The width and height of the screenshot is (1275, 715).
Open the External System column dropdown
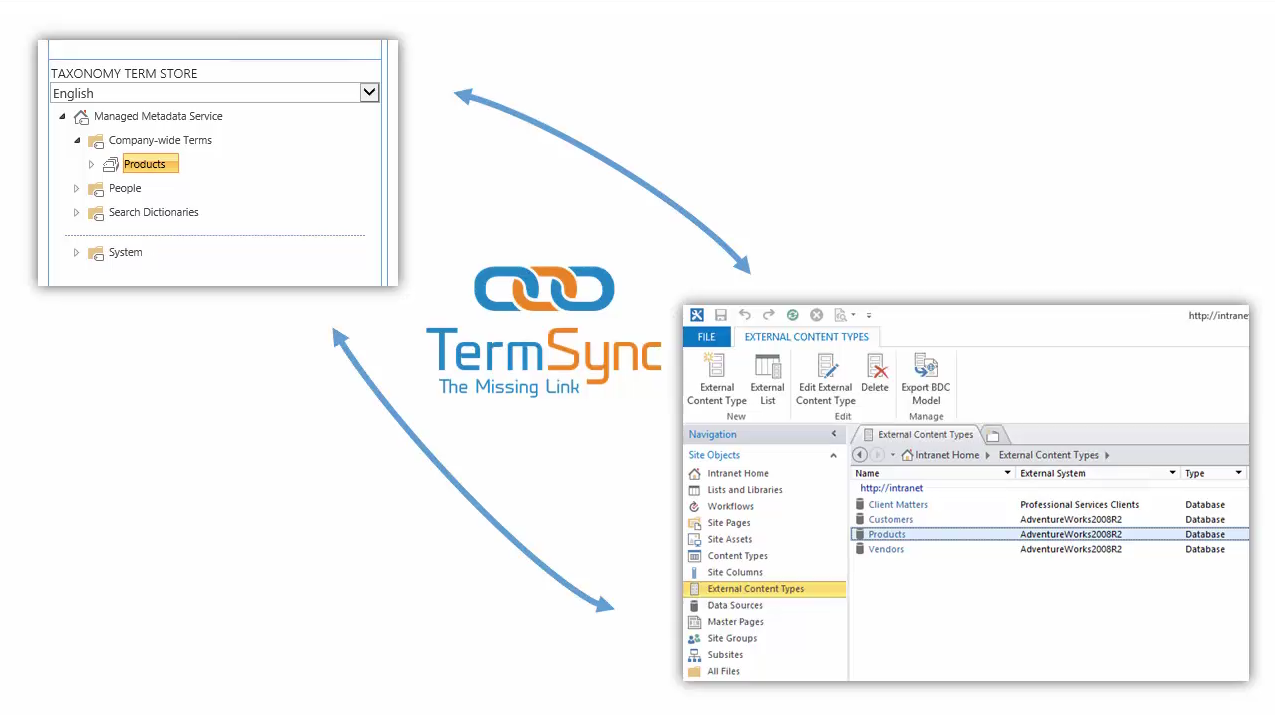pos(1173,473)
